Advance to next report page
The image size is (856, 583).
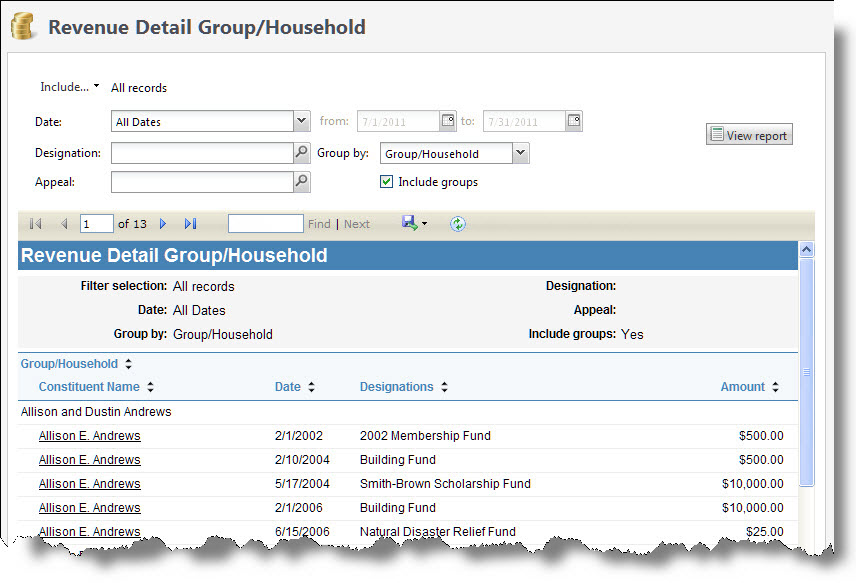[163, 224]
